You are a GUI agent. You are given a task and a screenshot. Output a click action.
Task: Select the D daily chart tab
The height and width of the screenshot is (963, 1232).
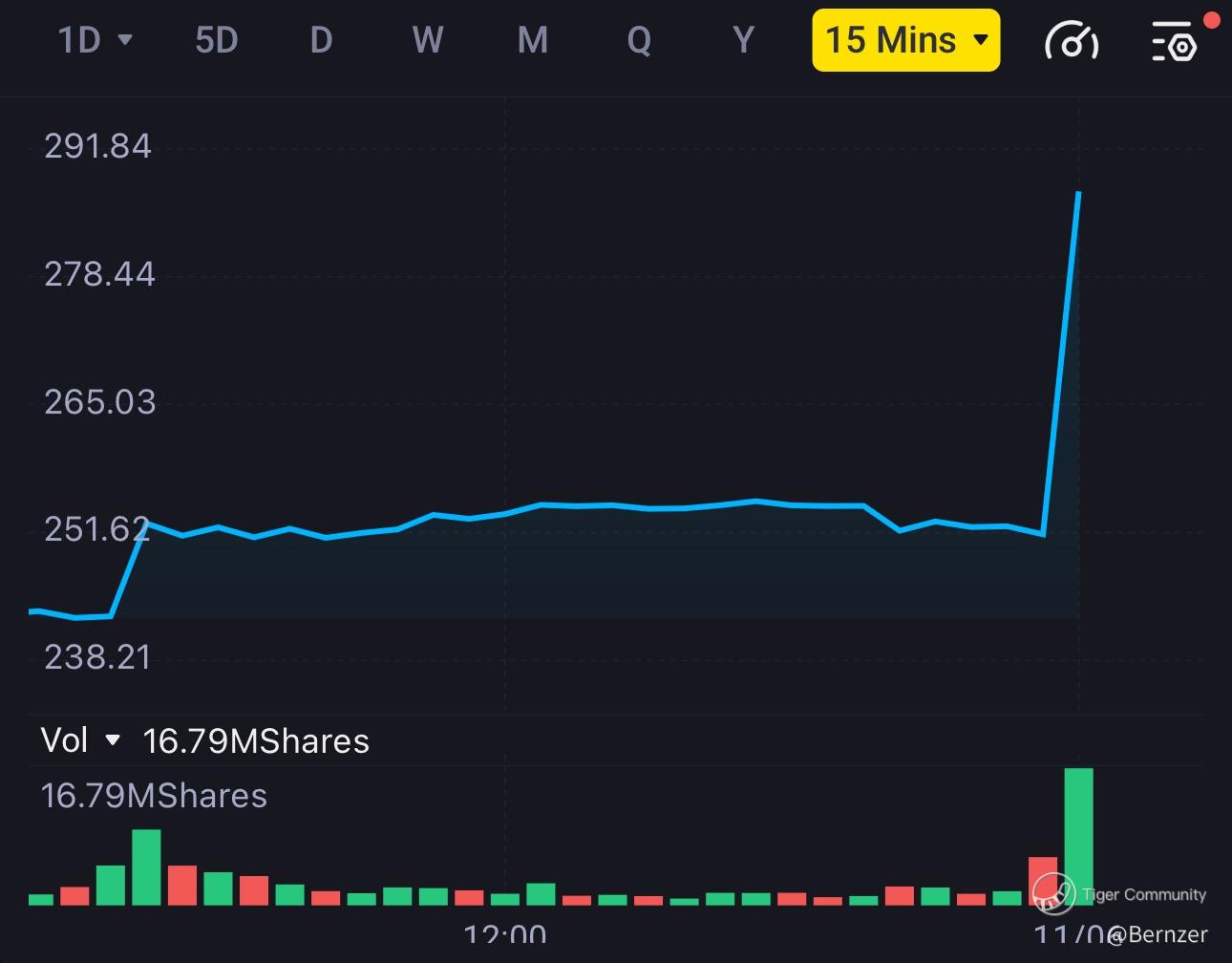[x=321, y=40]
